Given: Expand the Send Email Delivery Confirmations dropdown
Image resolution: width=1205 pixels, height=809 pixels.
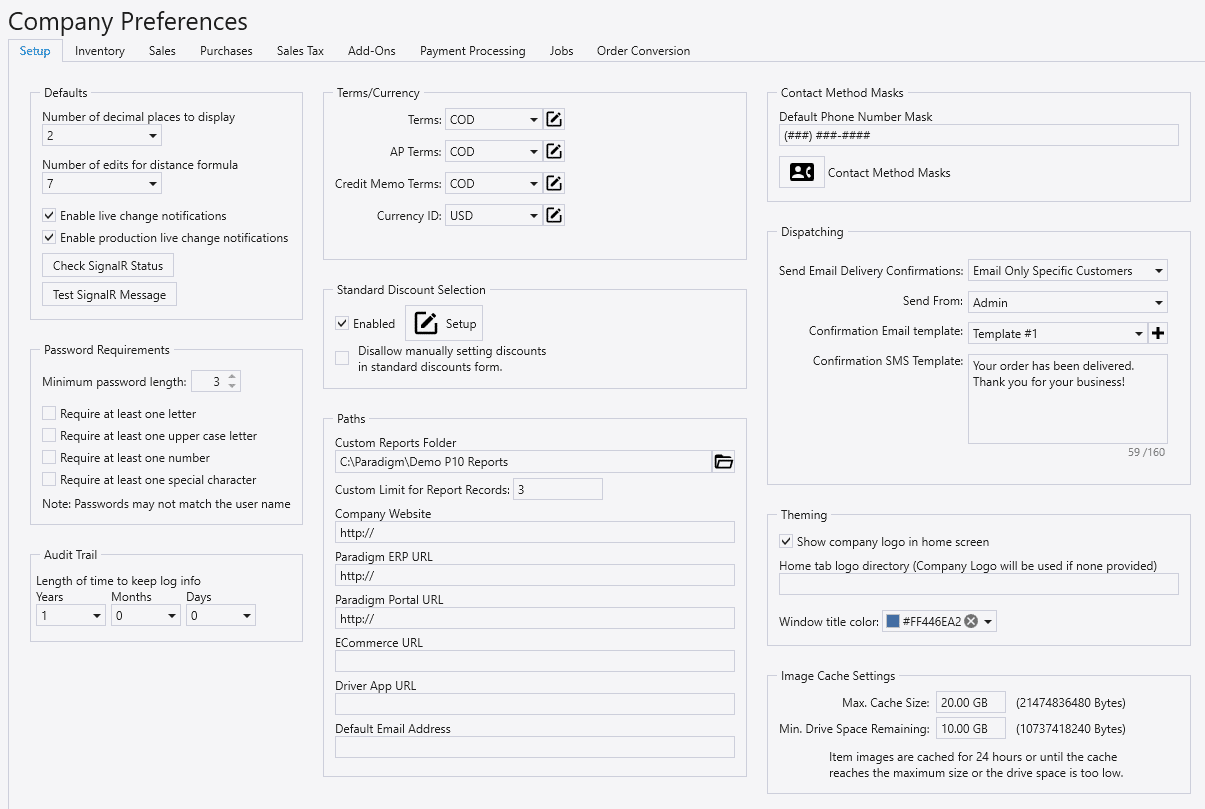Looking at the screenshot, I should pos(1158,271).
